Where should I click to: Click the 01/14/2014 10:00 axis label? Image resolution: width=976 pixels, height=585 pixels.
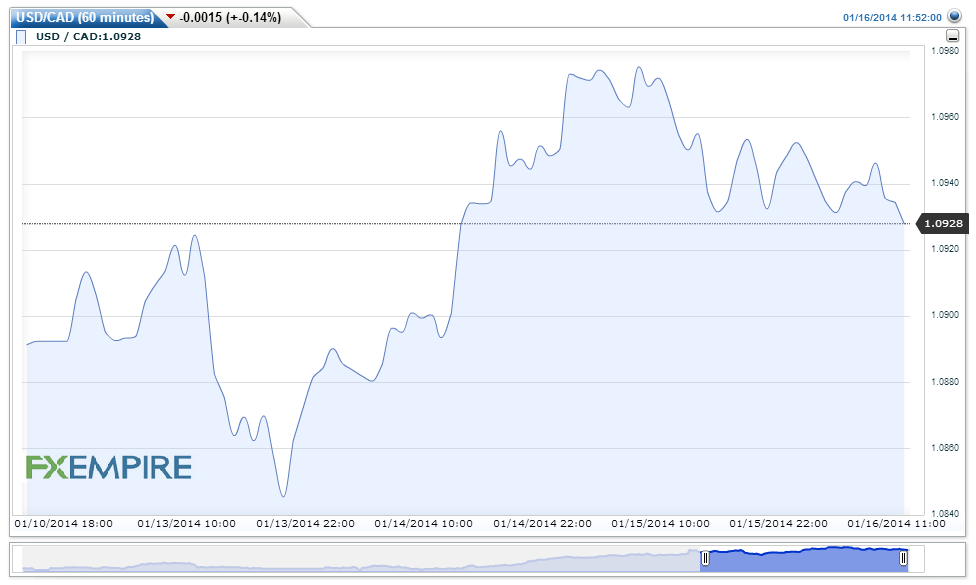point(424,523)
